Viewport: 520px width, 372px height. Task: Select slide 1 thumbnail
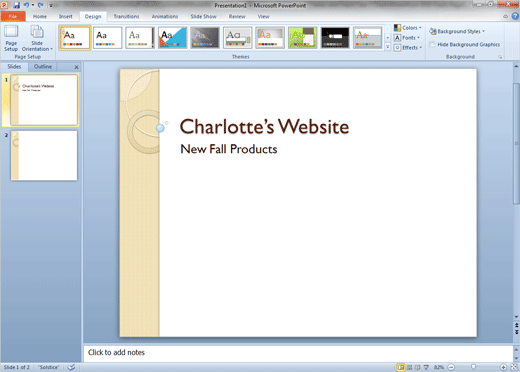tap(44, 100)
